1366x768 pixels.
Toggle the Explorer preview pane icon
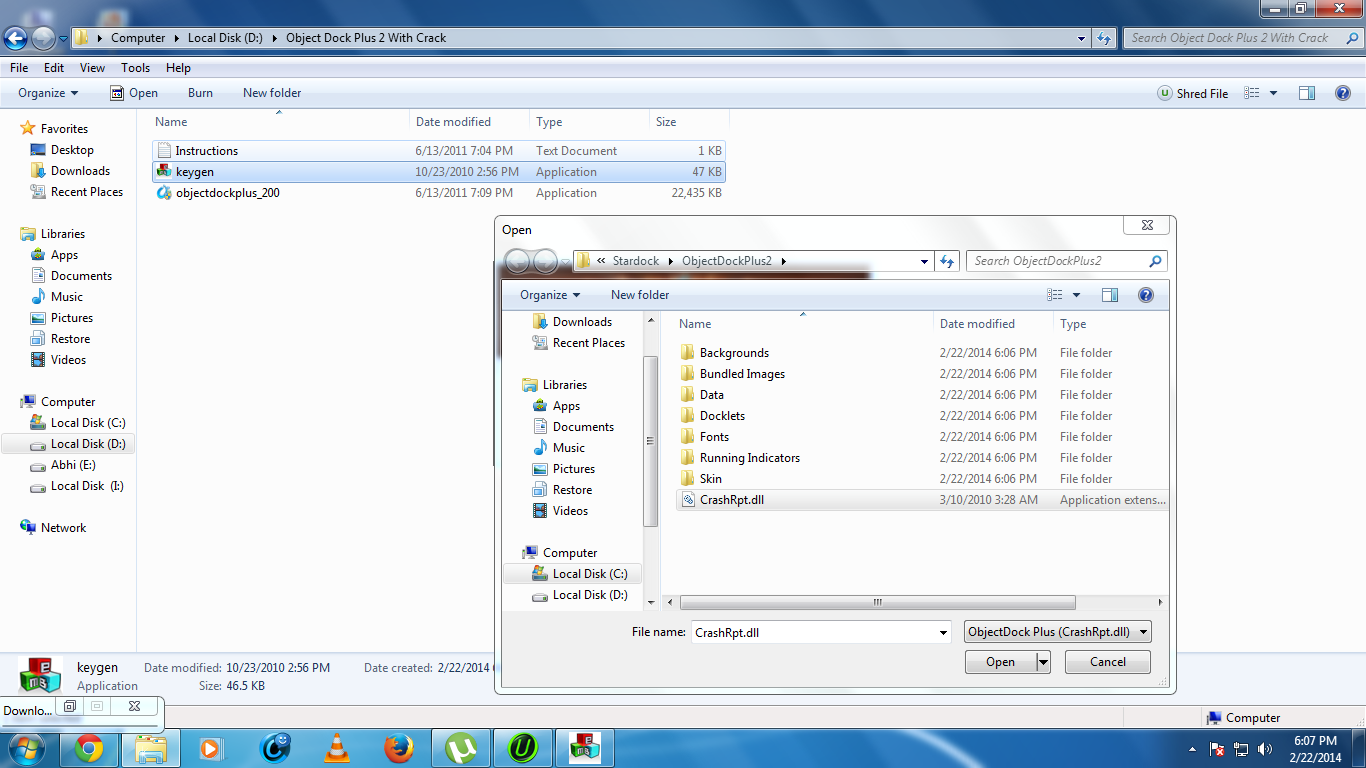[x=1307, y=93]
